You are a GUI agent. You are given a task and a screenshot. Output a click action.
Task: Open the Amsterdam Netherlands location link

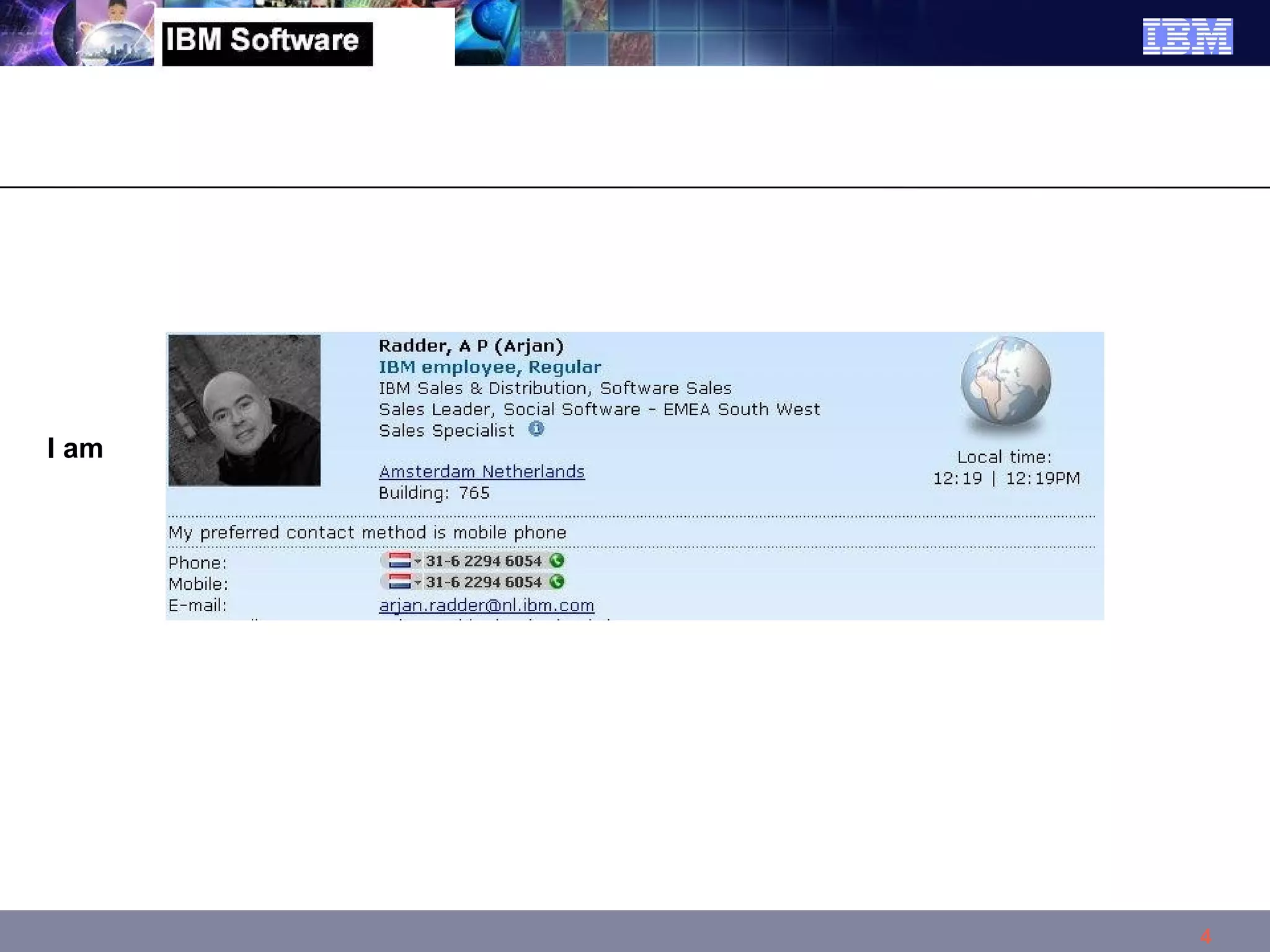[x=481, y=472]
